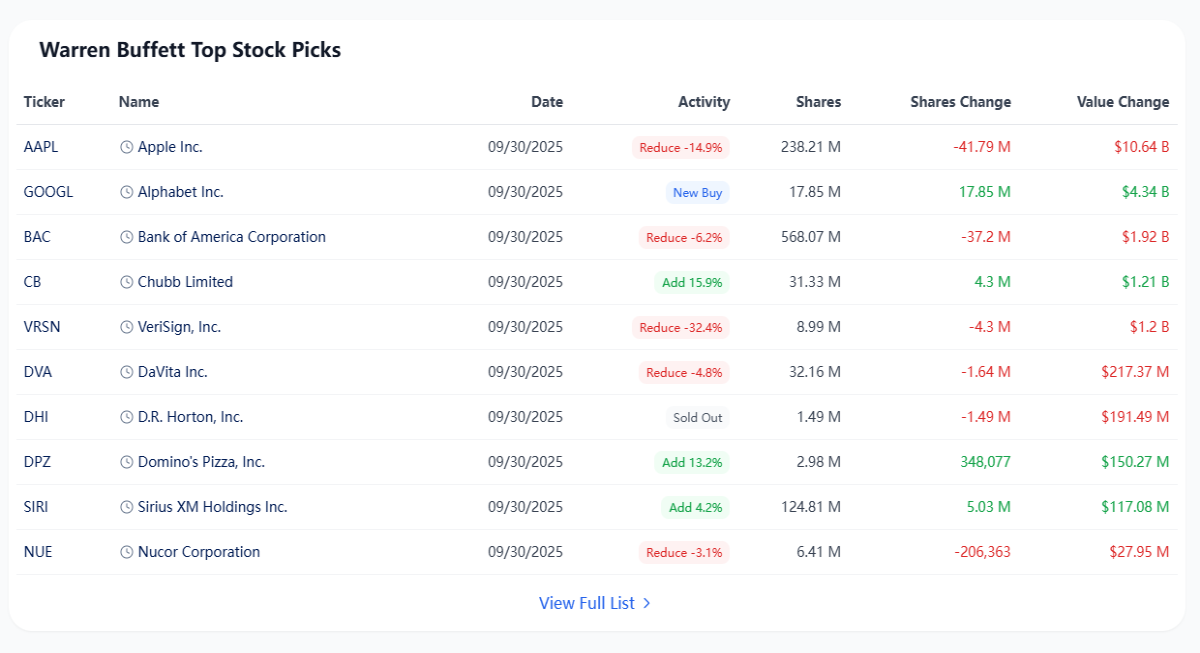Select the clock icon beside Chubb Limited
1200x653 pixels.
click(127, 282)
